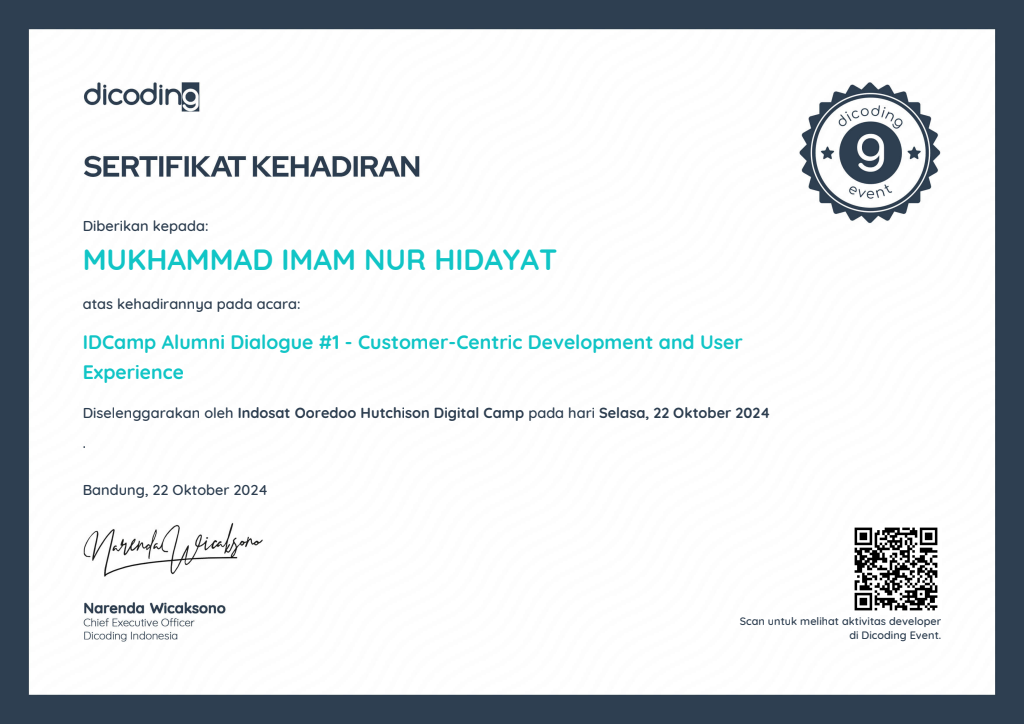Click the heading 'SERTIFIKAT KEHADIRAN'

251,167
